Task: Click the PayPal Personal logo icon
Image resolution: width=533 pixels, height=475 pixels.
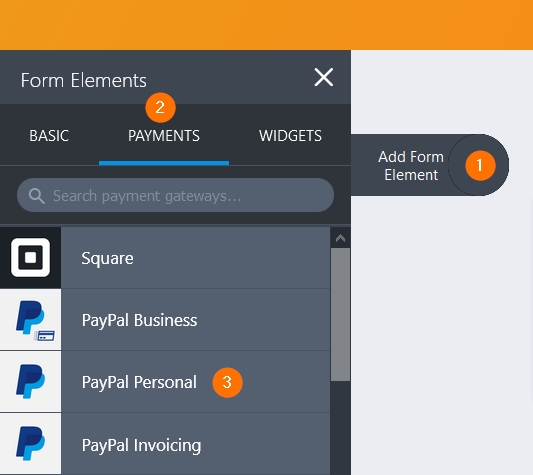Action: pos(31,382)
